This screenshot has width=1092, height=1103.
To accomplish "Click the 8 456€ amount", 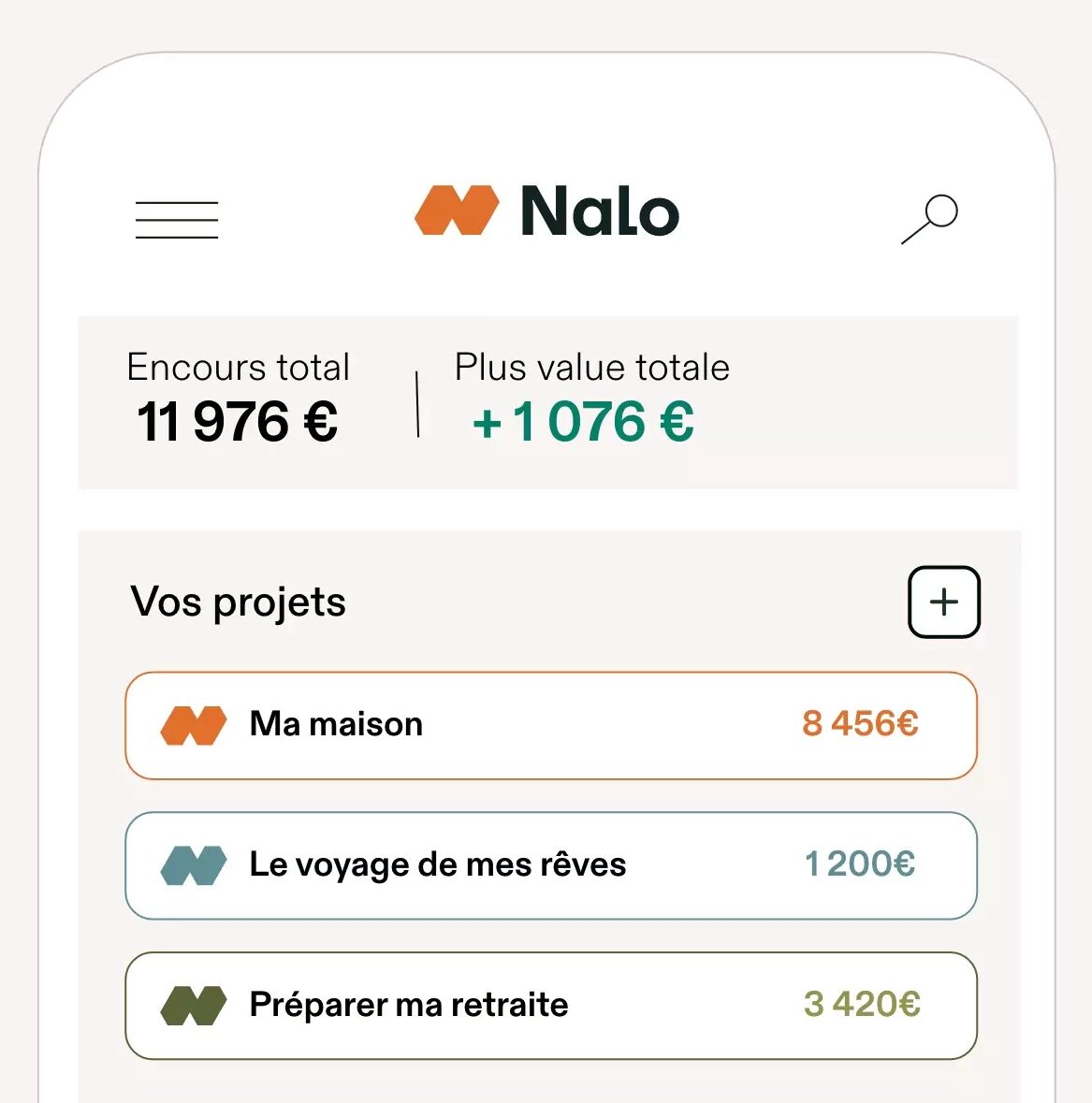I will pyautogui.click(x=861, y=723).
